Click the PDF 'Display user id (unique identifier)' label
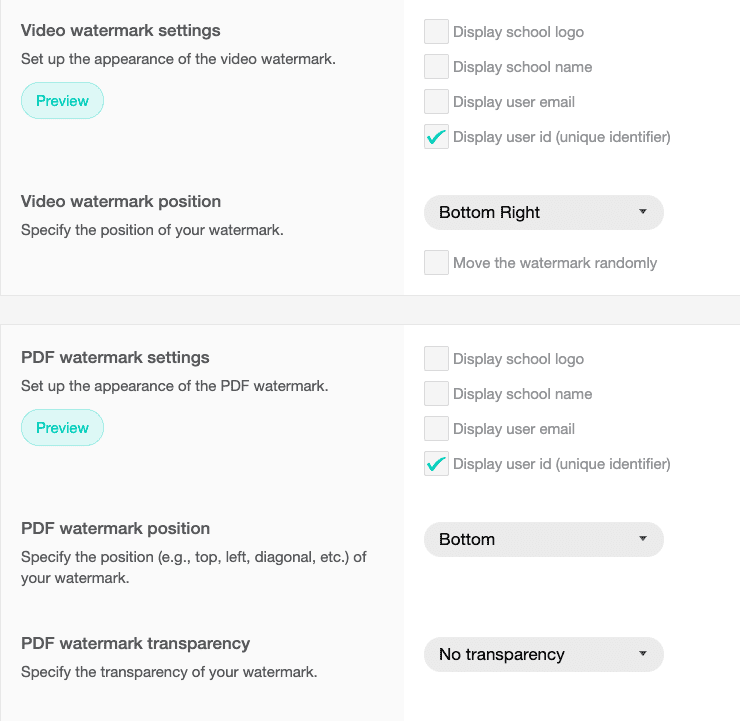 [x=562, y=464]
